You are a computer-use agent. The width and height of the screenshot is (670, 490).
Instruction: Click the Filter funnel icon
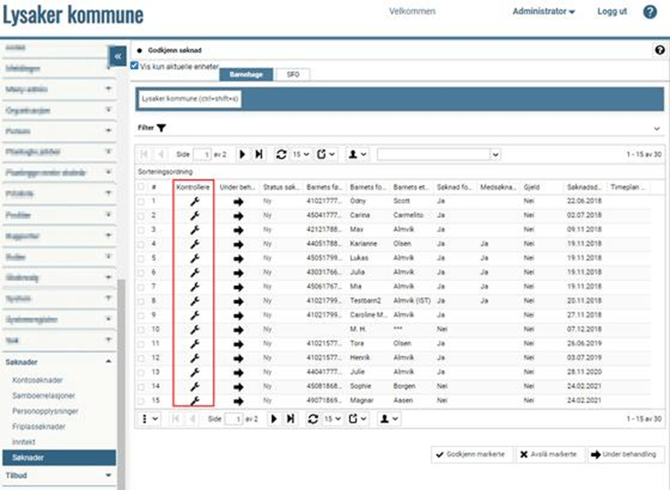pos(160,128)
